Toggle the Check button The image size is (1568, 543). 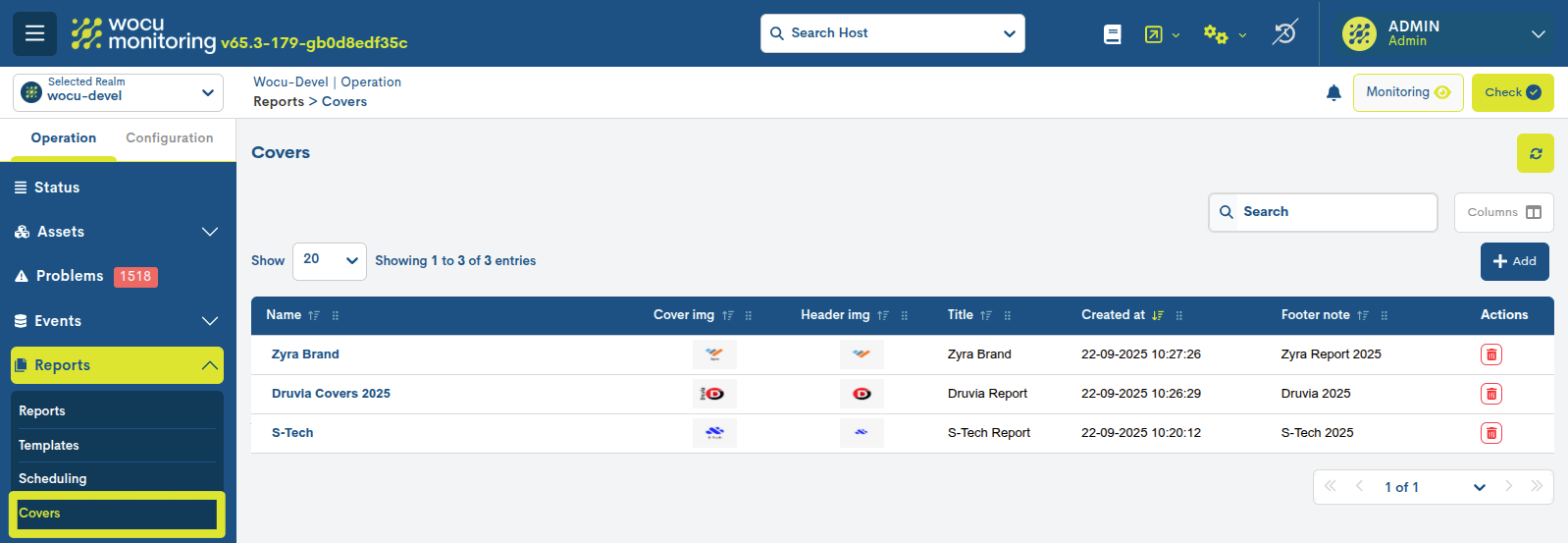[x=1512, y=92]
